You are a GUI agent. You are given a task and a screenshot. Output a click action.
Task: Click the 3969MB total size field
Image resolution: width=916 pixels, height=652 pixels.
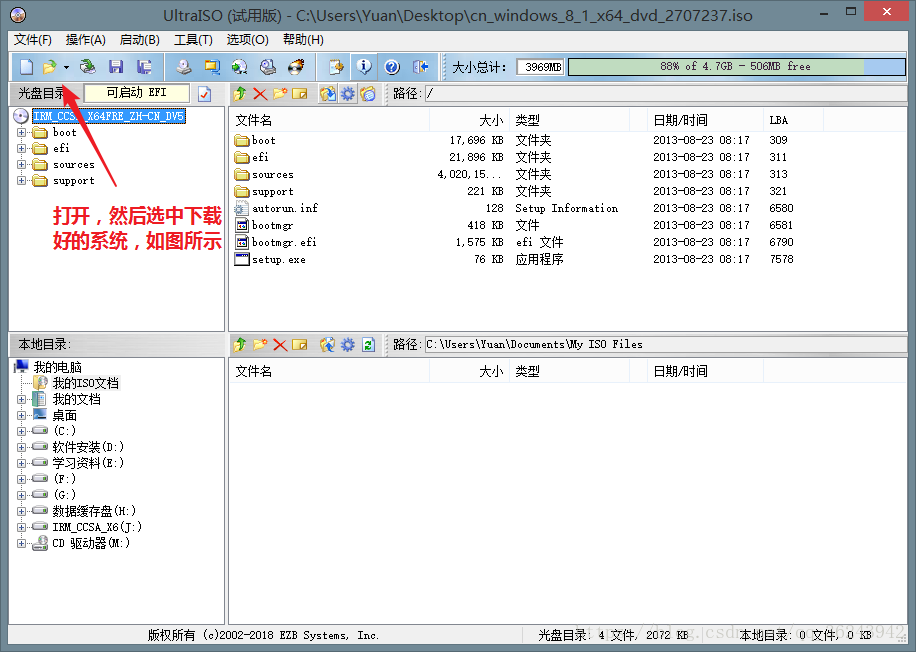click(x=540, y=67)
